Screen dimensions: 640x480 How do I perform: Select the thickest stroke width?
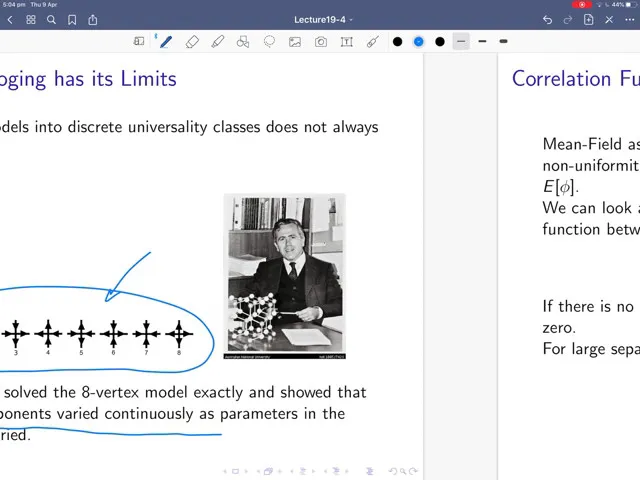click(503, 42)
